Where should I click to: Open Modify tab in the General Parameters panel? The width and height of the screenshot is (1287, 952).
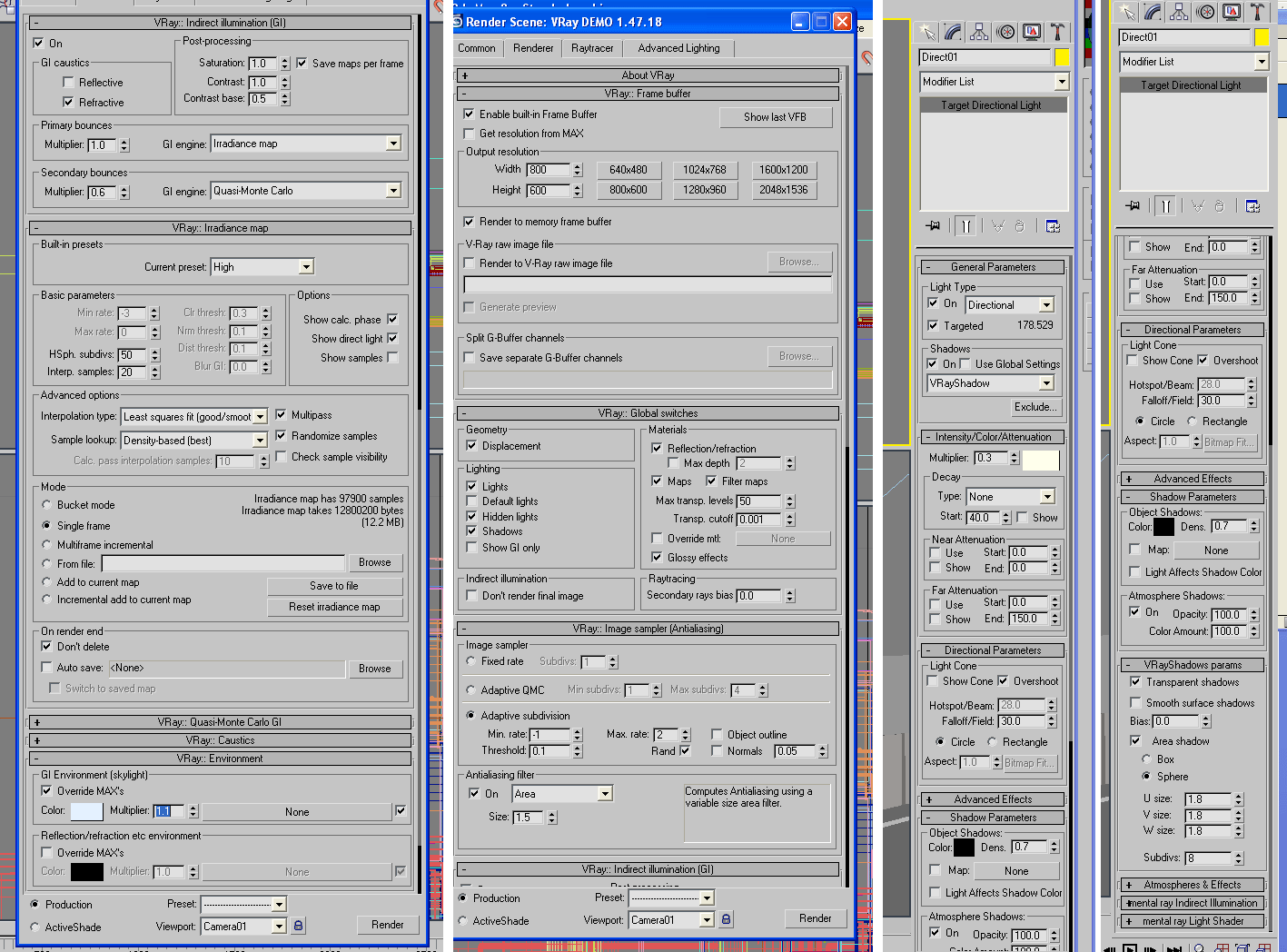point(954,33)
